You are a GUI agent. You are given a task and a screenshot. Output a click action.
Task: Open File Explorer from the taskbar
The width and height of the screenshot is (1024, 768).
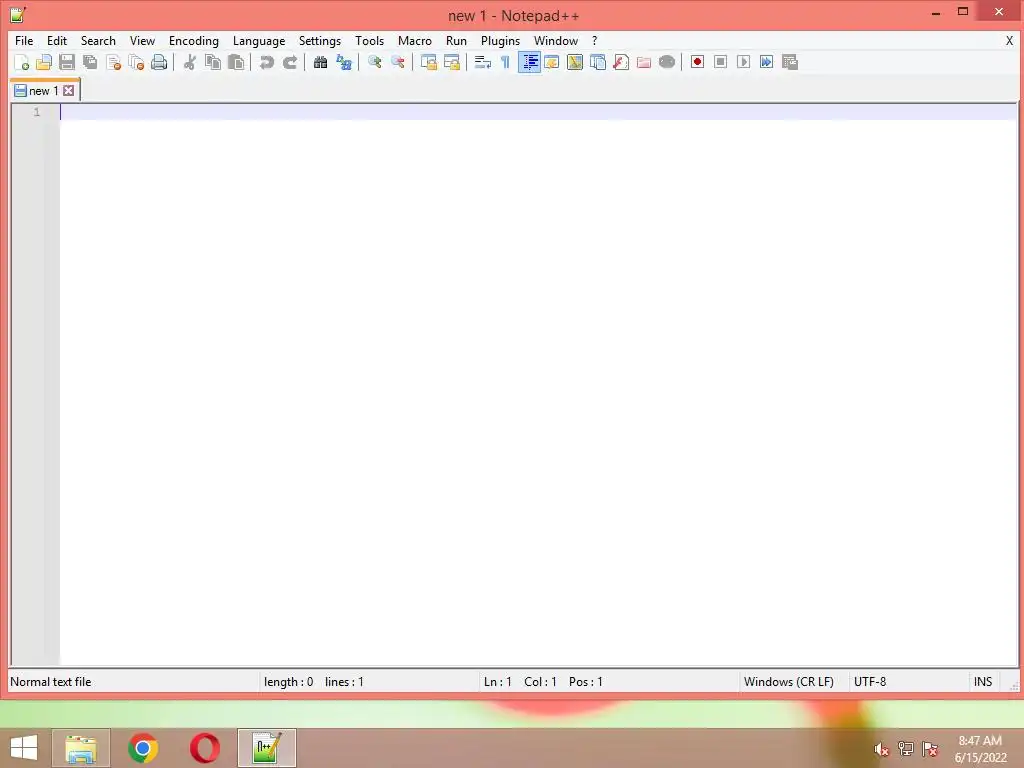point(81,748)
